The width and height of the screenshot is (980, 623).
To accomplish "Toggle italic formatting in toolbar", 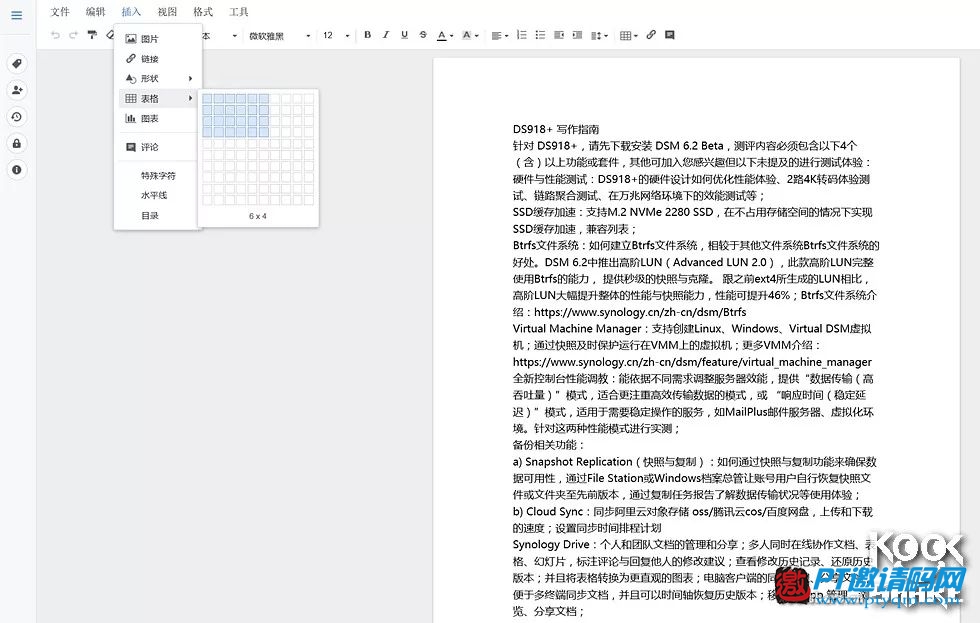I will point(386,35).
